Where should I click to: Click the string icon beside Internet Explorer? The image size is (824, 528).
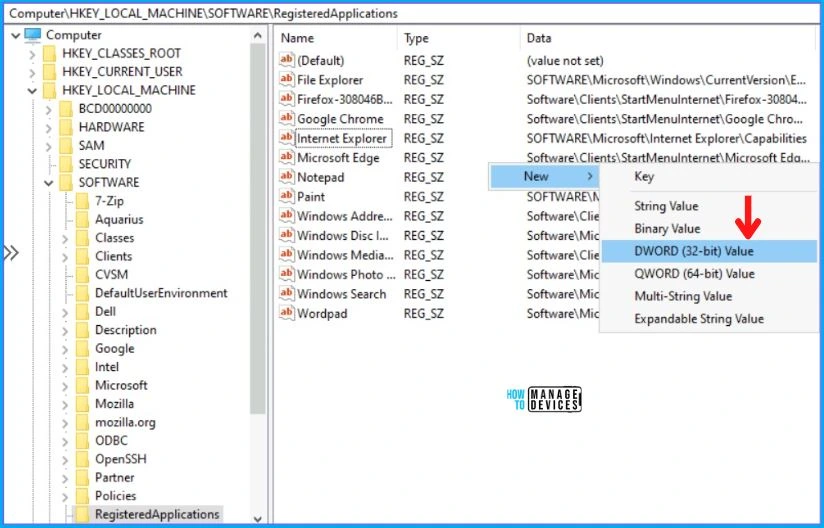(286, 138)
